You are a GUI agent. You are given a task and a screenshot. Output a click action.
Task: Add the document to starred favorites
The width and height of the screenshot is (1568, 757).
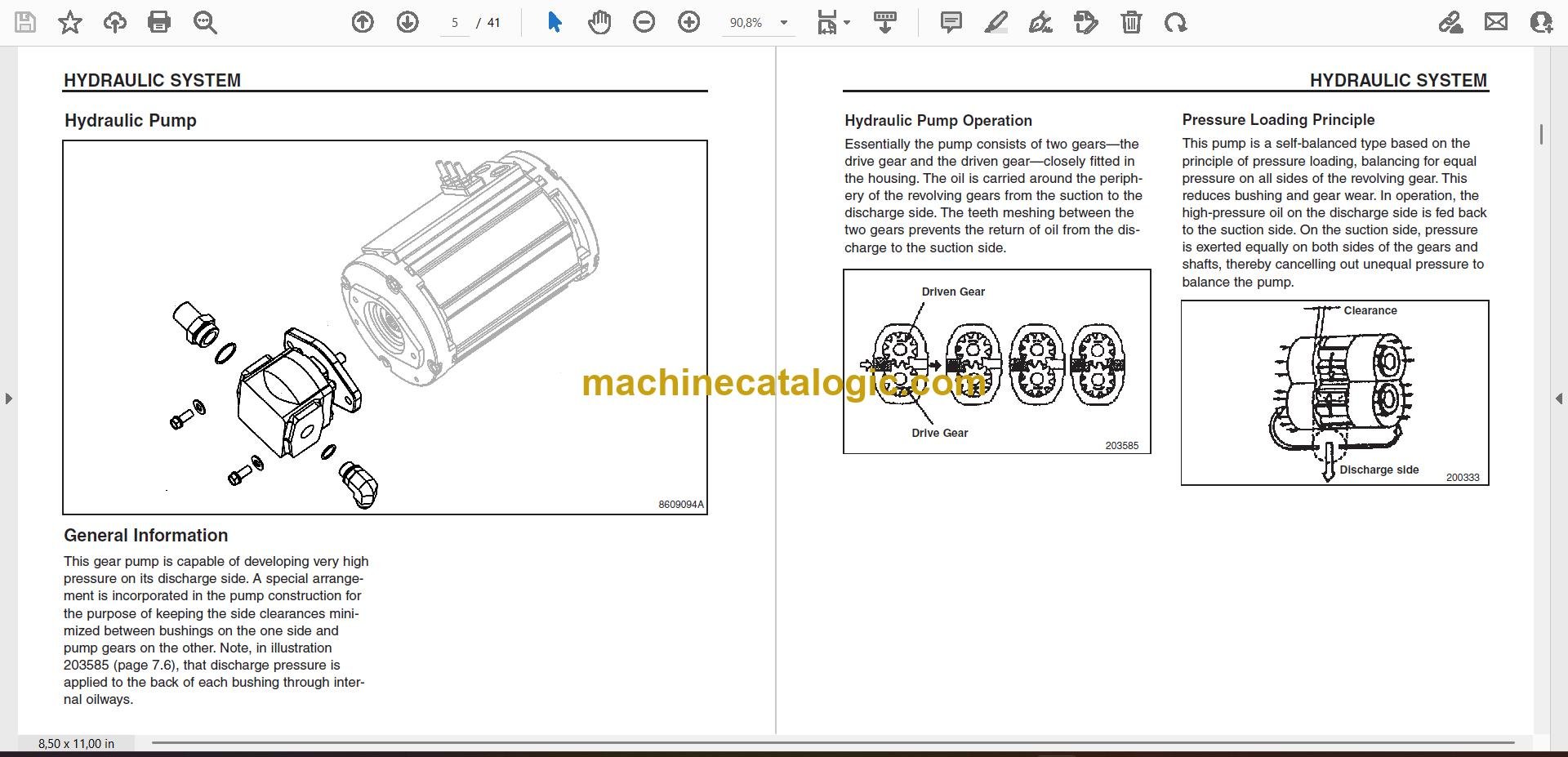click(x=70, y=22)
